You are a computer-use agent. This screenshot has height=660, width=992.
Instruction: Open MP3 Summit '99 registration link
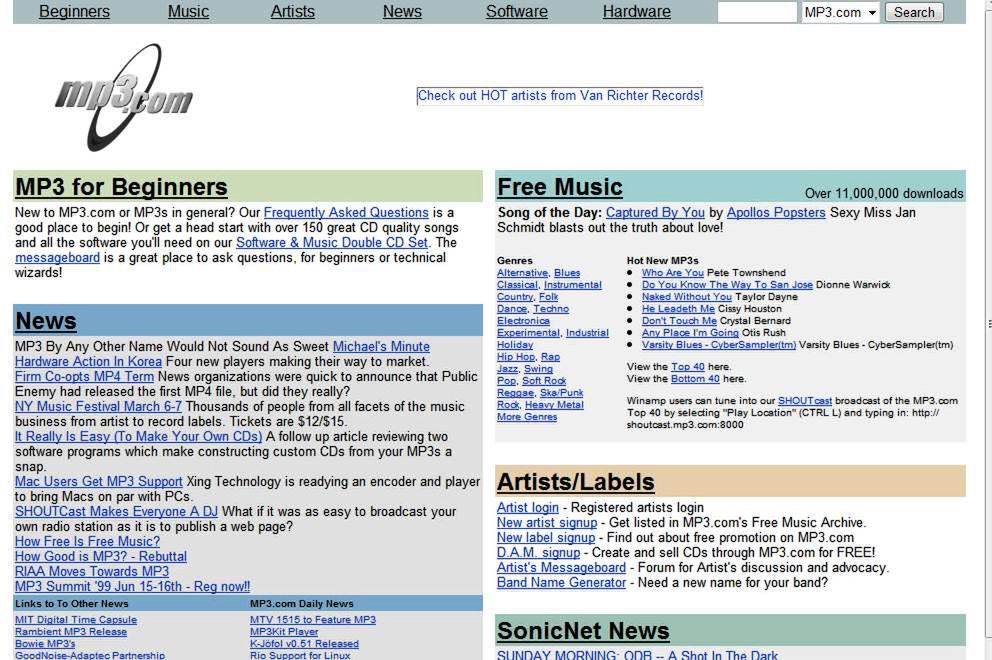132,587
